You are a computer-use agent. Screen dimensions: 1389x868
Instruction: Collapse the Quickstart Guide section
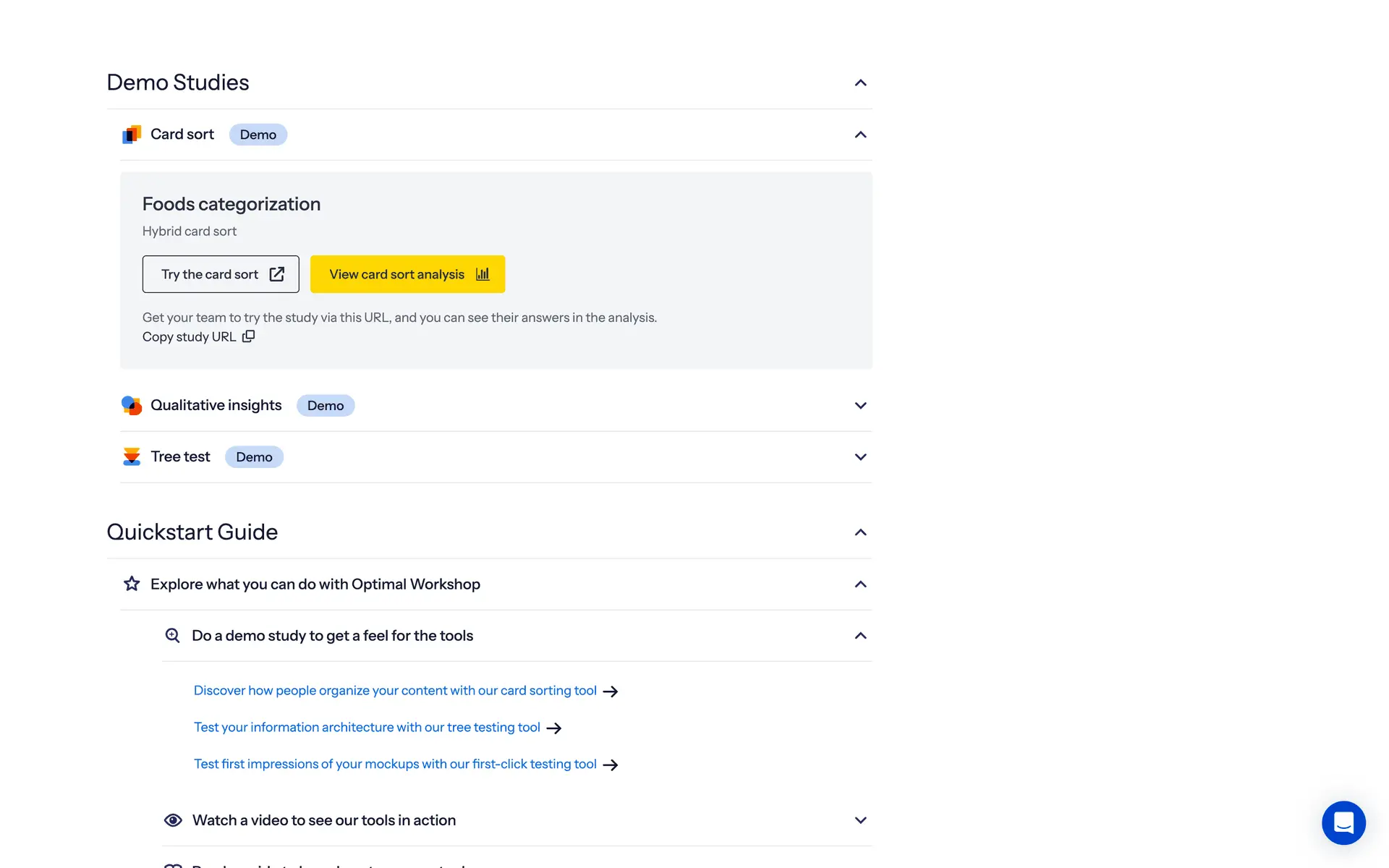860,533
